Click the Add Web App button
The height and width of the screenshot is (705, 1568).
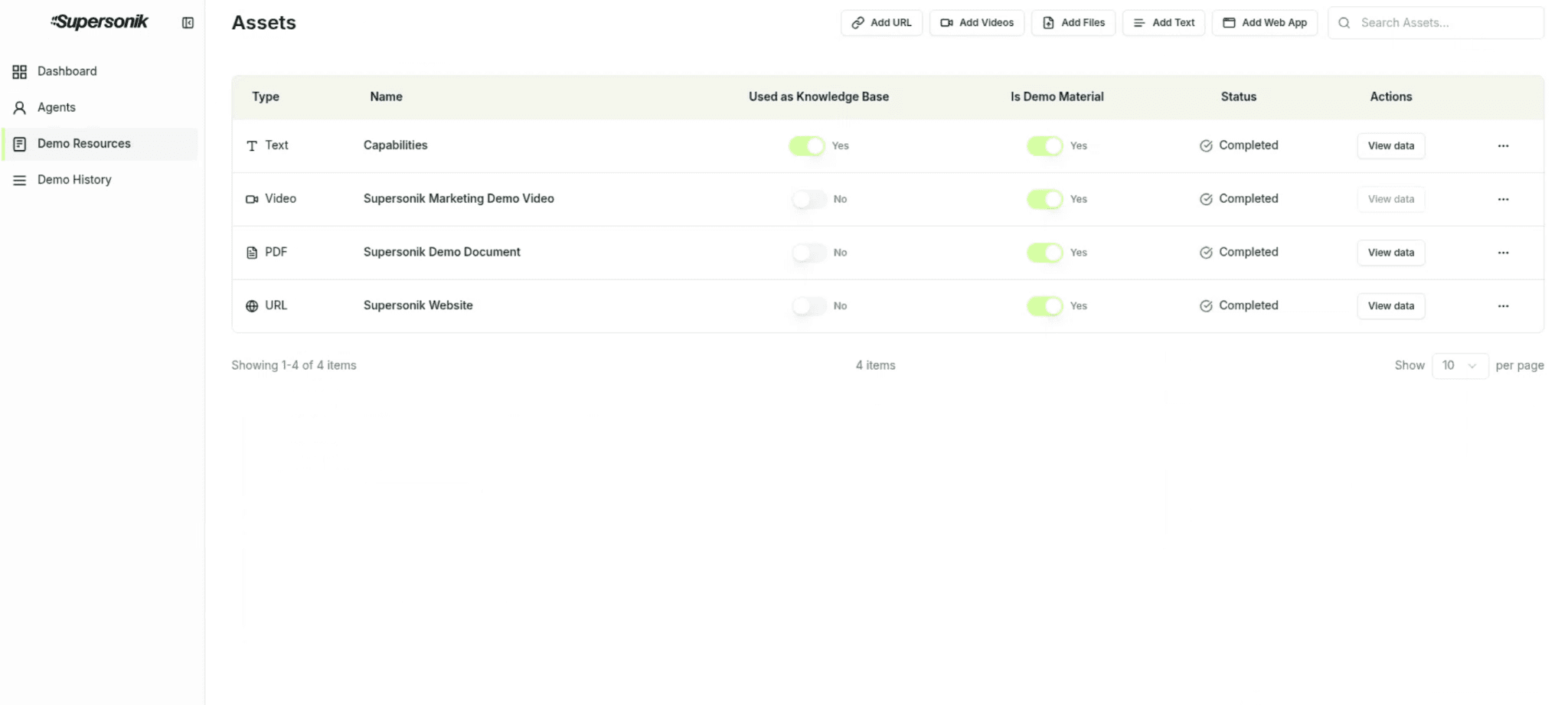coord(1265,23)
